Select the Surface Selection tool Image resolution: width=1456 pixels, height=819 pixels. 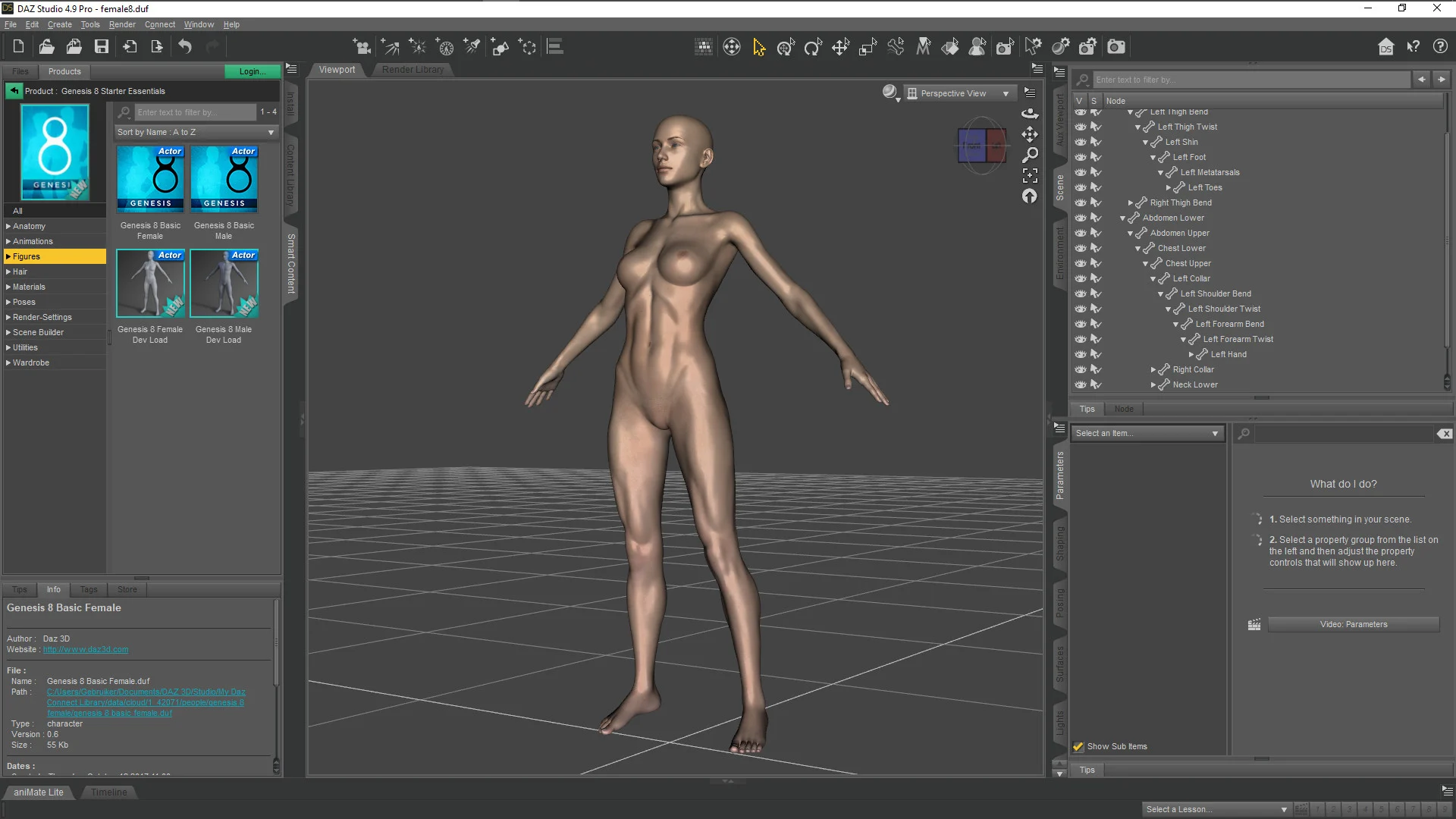tap(950, 47)
